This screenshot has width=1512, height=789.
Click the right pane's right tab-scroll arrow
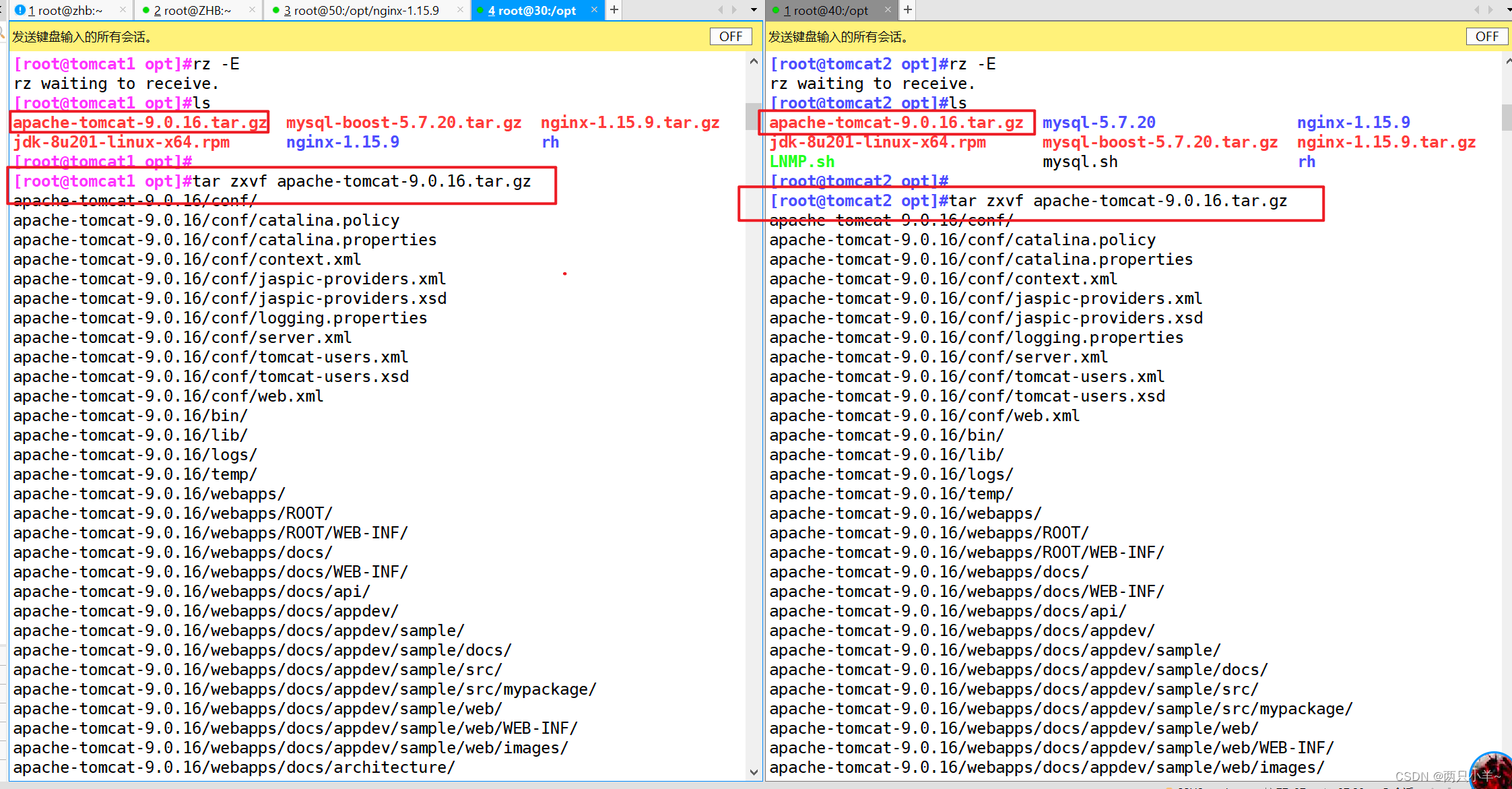[x=1490, y=9]
